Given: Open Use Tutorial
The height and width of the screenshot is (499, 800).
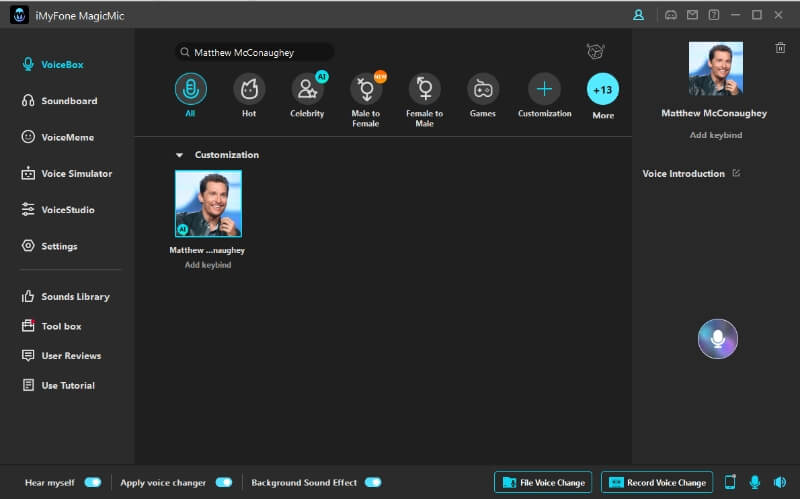Looking at the screenshot, I should [x=58, y=385].
